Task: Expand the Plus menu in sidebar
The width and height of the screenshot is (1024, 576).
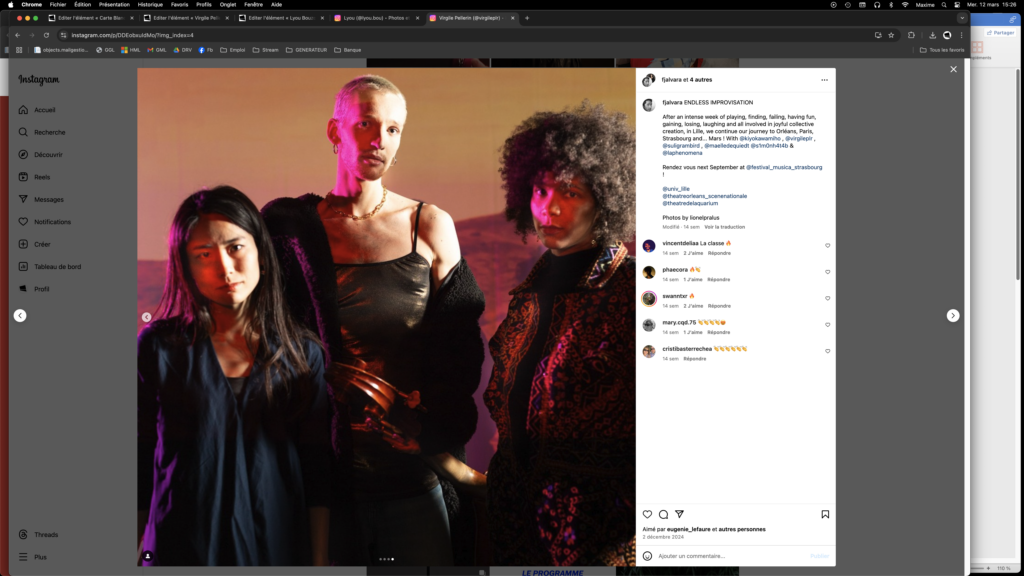Action: [x=40, y=557]
